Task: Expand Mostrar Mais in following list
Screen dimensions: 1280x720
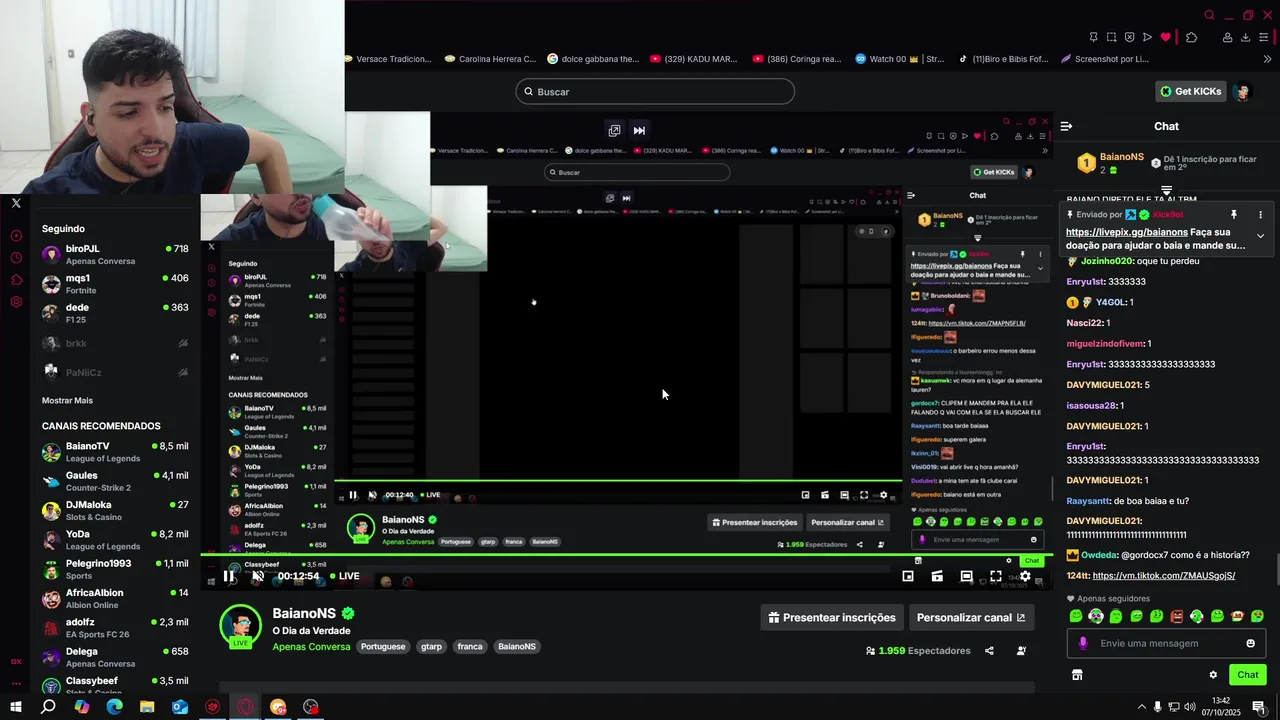Action: click(67, 400)
